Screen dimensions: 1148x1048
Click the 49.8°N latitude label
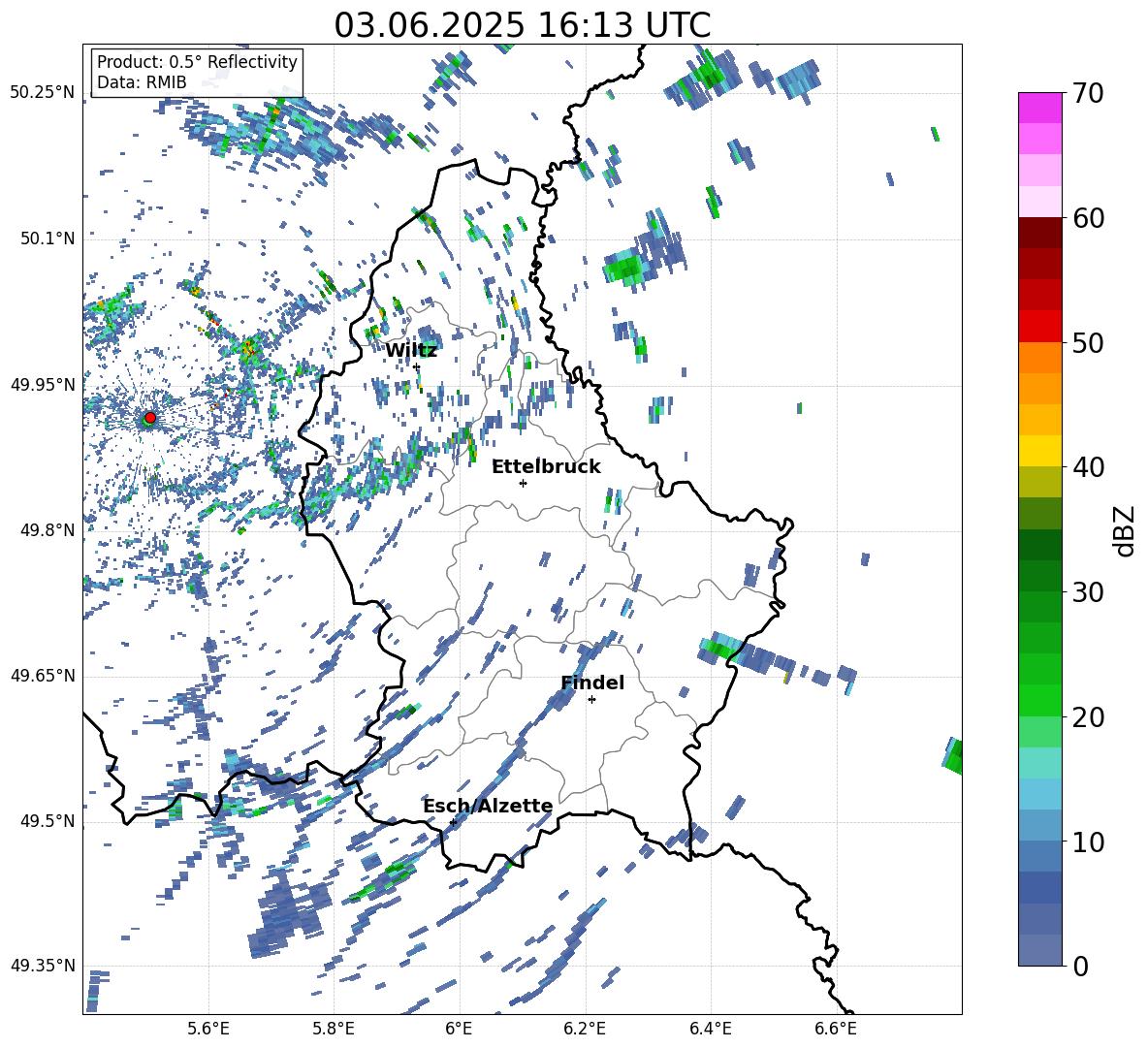coord(47,530)
